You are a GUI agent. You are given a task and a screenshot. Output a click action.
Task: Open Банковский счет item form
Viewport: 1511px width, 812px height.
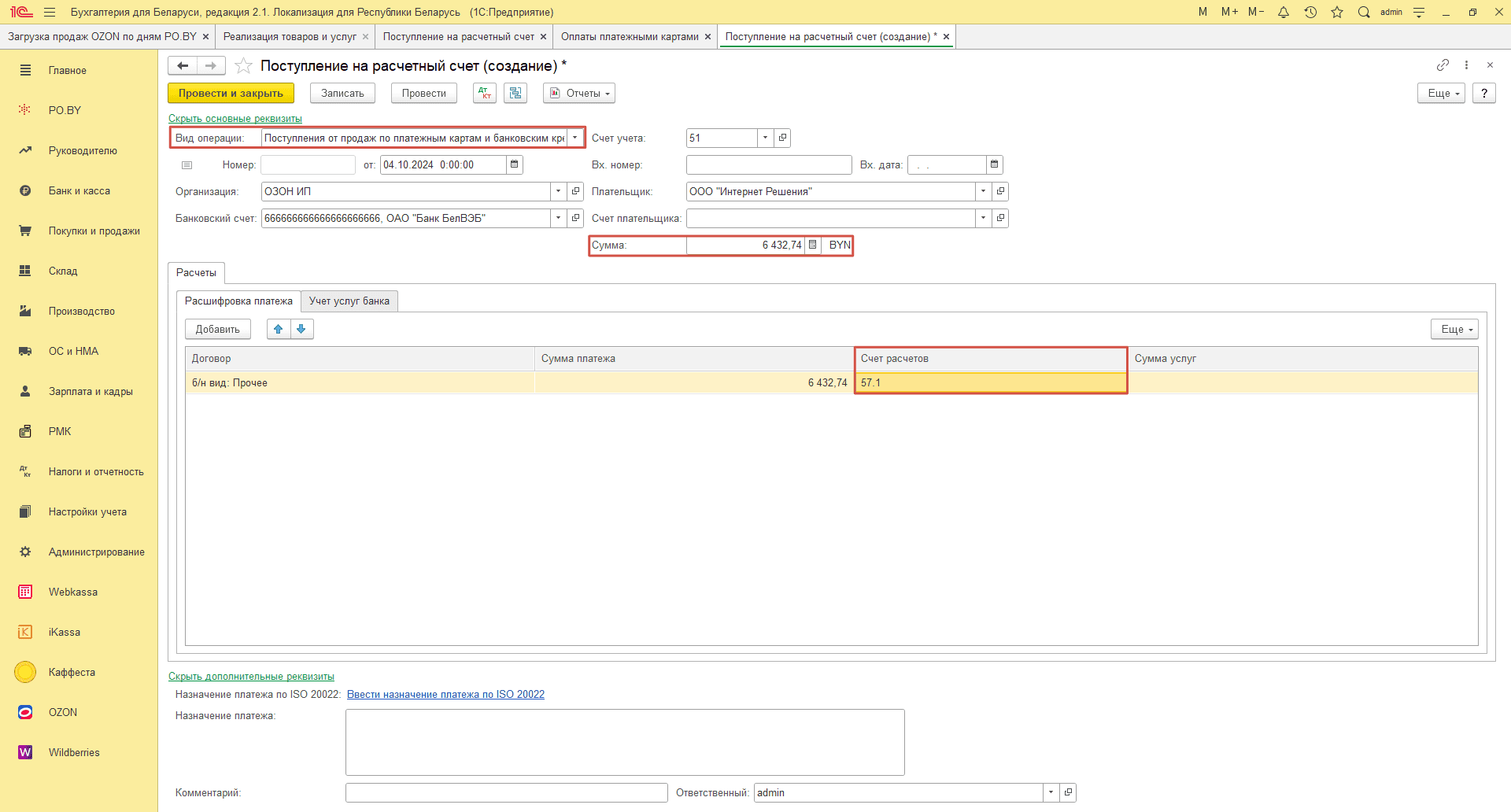coord(575,218)
